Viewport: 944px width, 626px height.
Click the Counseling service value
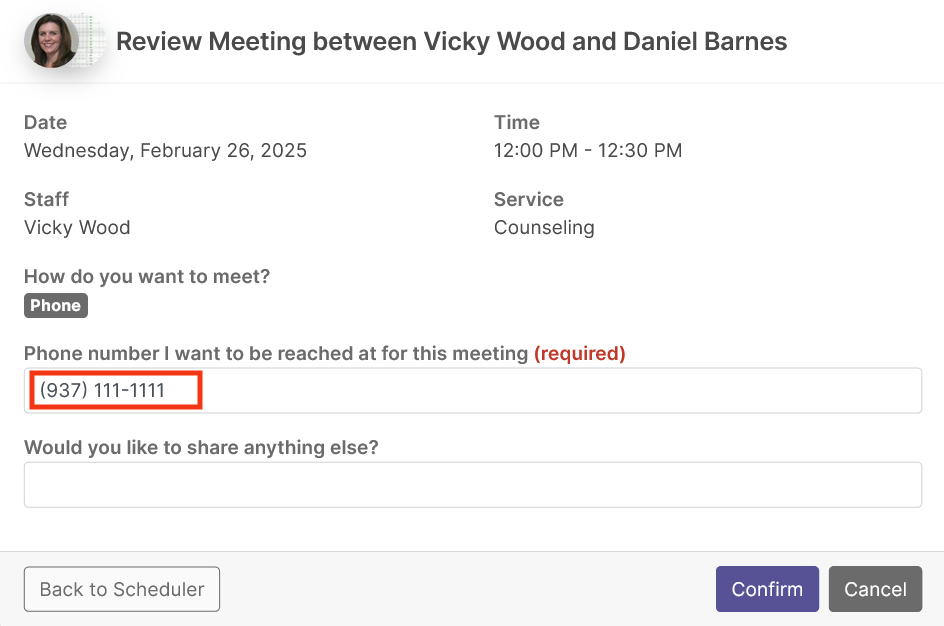(x=544, y=228)
